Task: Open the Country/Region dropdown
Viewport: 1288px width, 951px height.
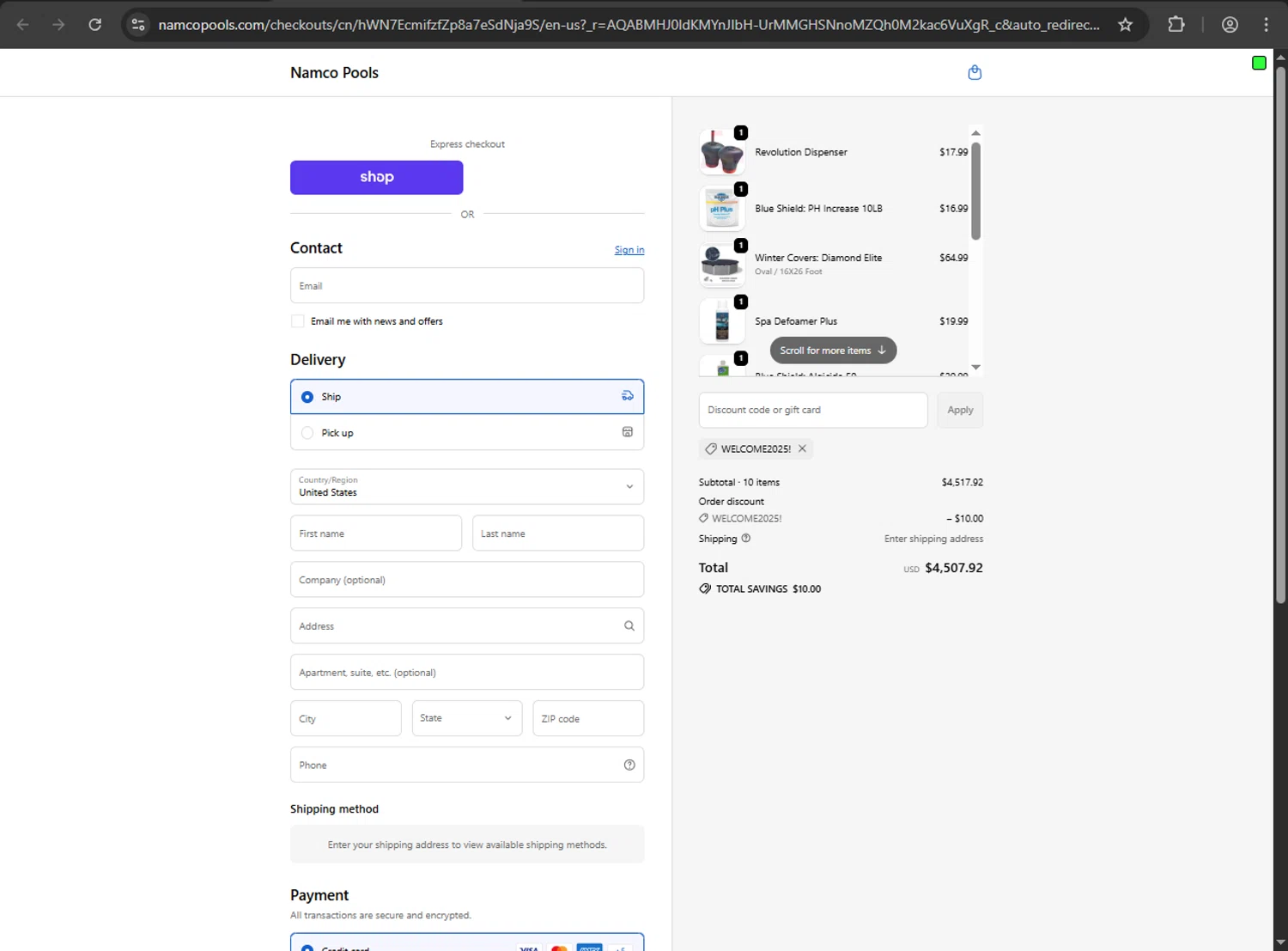Action: [x=467, y=486]
